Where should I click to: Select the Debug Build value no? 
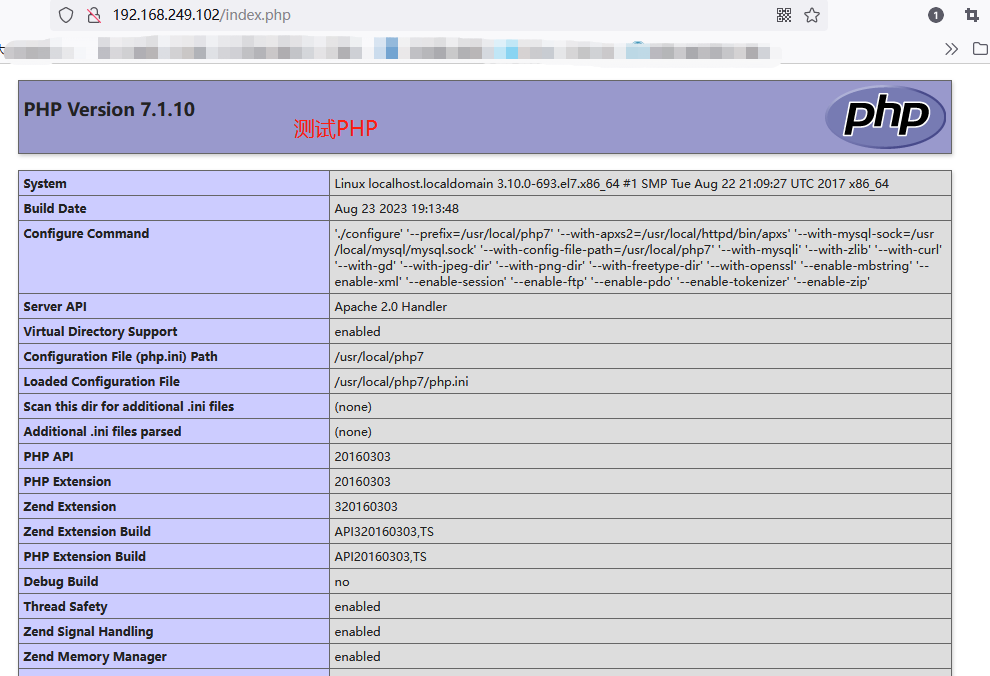pos(342,582)
